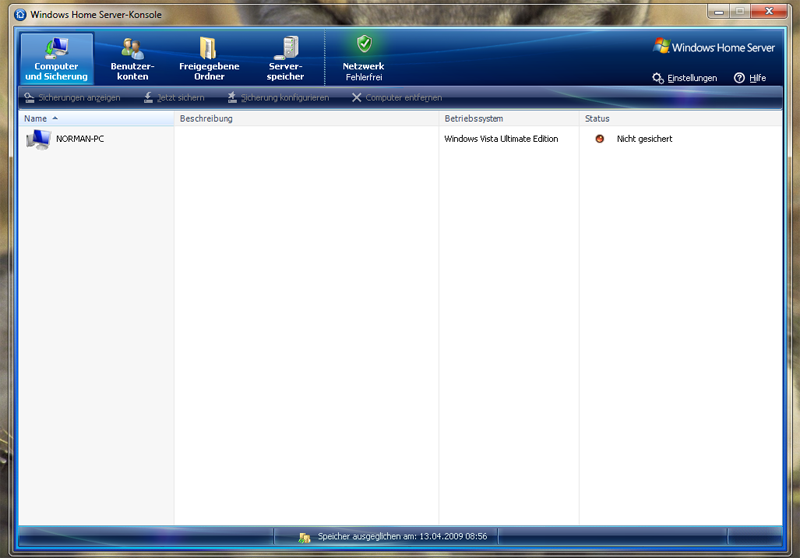The image size is (800, 558).
Task: Choose Sicherung konfigurieren in the toolbar
Action: click(277, 98)
